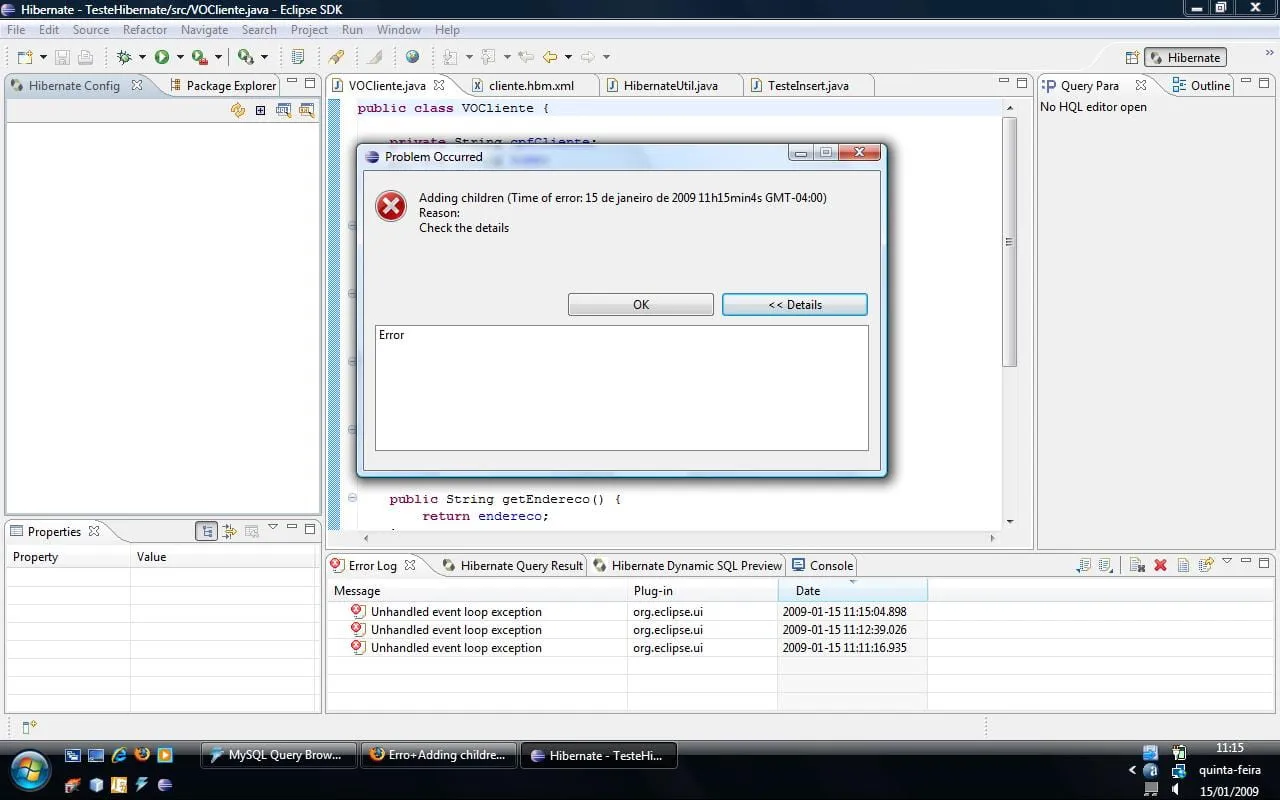
Task: Open MySQL Query Browser from the taskbar
Action: pos(279,755)
